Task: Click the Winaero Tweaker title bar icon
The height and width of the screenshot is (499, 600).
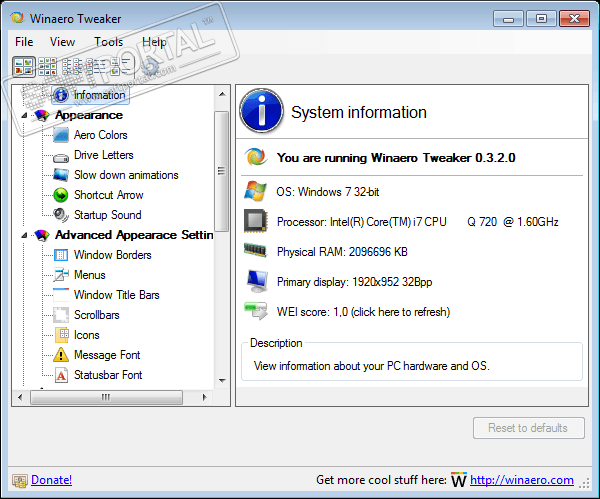Action: [17, 18]
